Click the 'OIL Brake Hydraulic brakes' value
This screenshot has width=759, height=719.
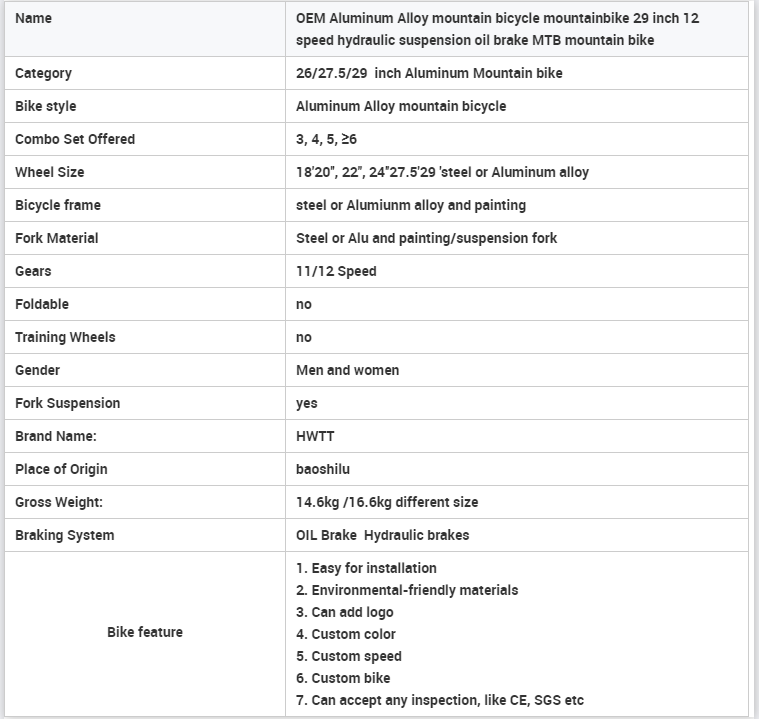click(382, 535)
